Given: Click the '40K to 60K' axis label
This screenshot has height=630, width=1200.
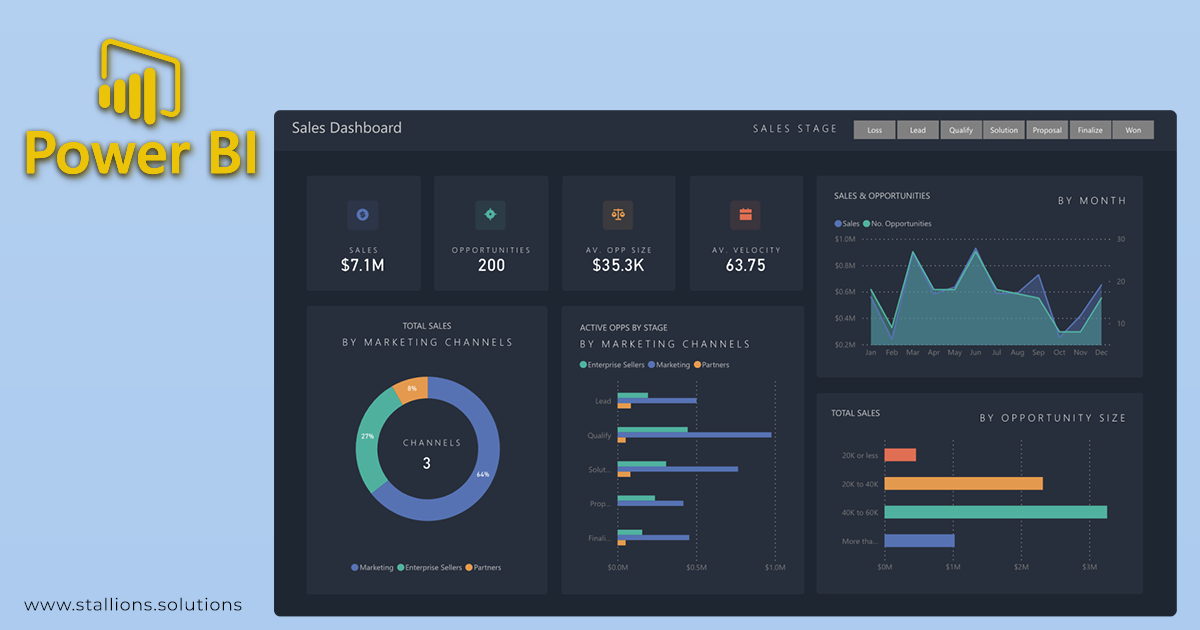Looking at the screenshot, I should (x=860, y=513).
